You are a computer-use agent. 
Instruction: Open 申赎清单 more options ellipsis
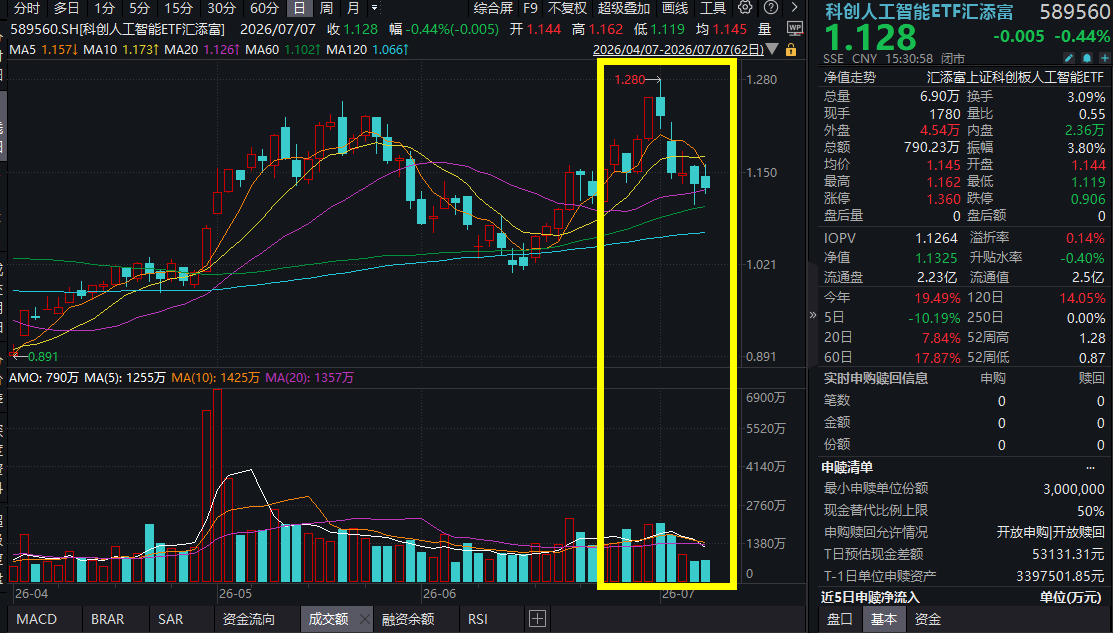[1090, 468]
